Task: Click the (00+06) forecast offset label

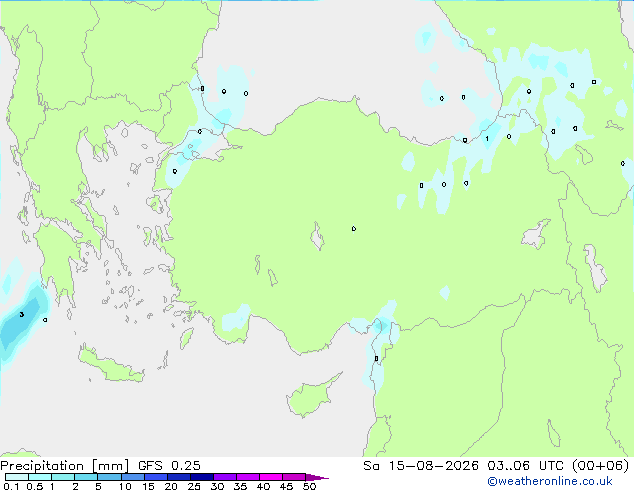Action: pos(600,466)
